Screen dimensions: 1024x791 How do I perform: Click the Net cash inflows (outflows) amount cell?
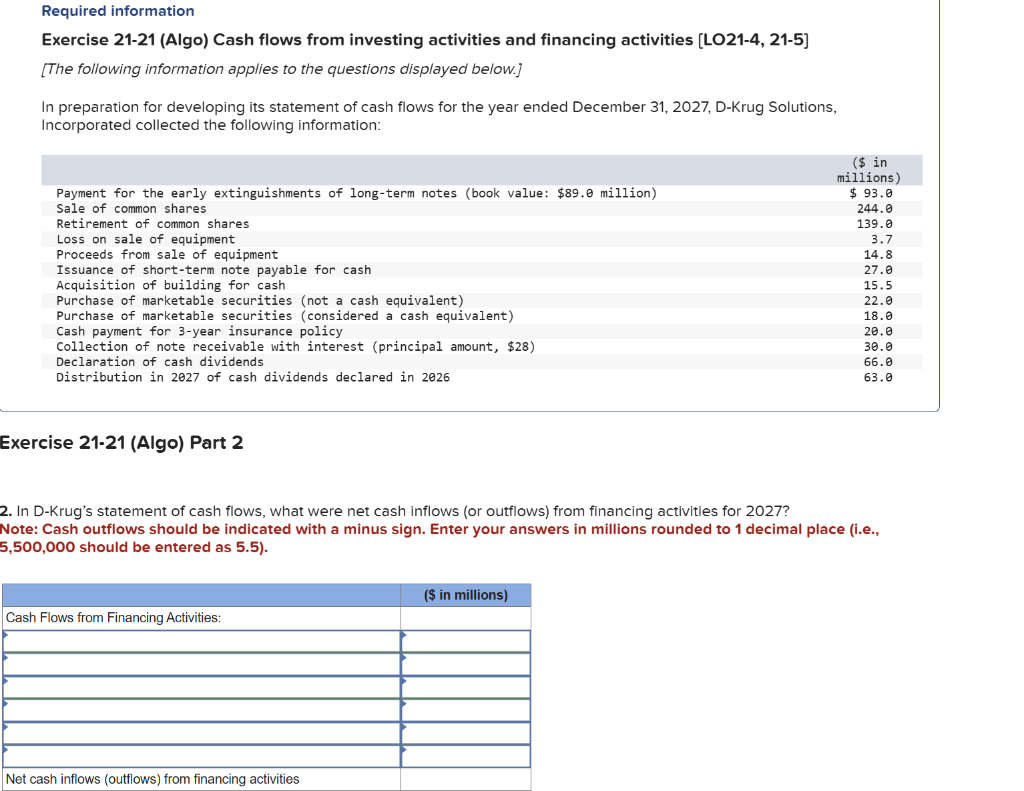click(466, 779)
